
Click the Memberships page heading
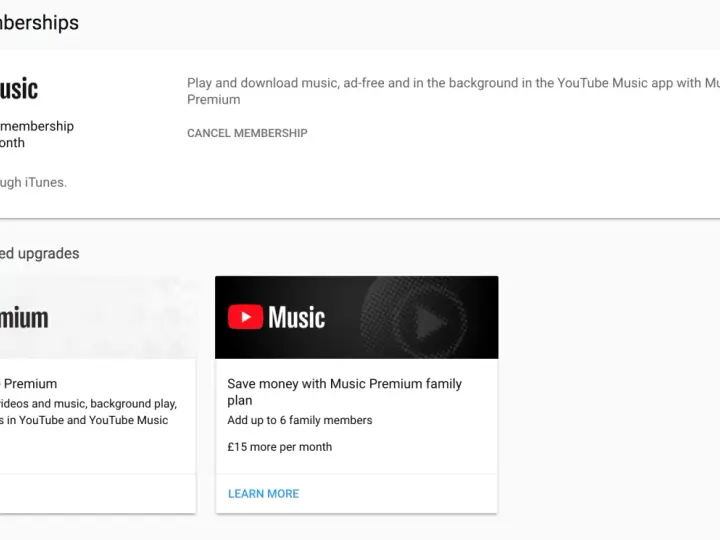tap(39, 22)
